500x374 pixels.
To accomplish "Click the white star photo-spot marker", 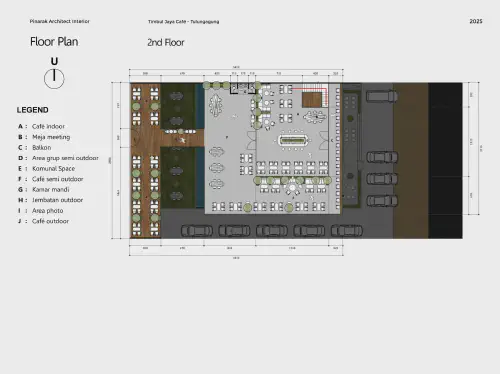I will click(182, 140).
